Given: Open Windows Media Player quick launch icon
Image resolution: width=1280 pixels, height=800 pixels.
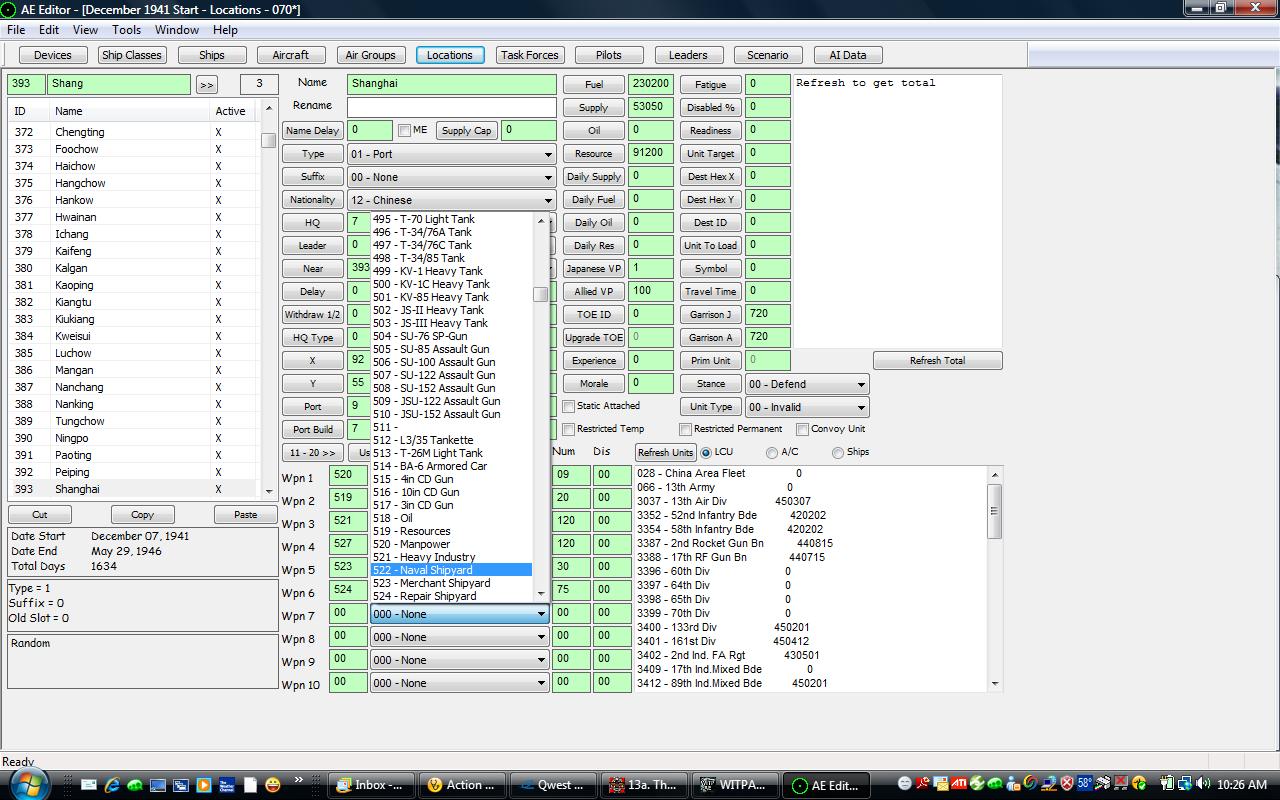Looking at the screenshot, I should click(204, 785).
